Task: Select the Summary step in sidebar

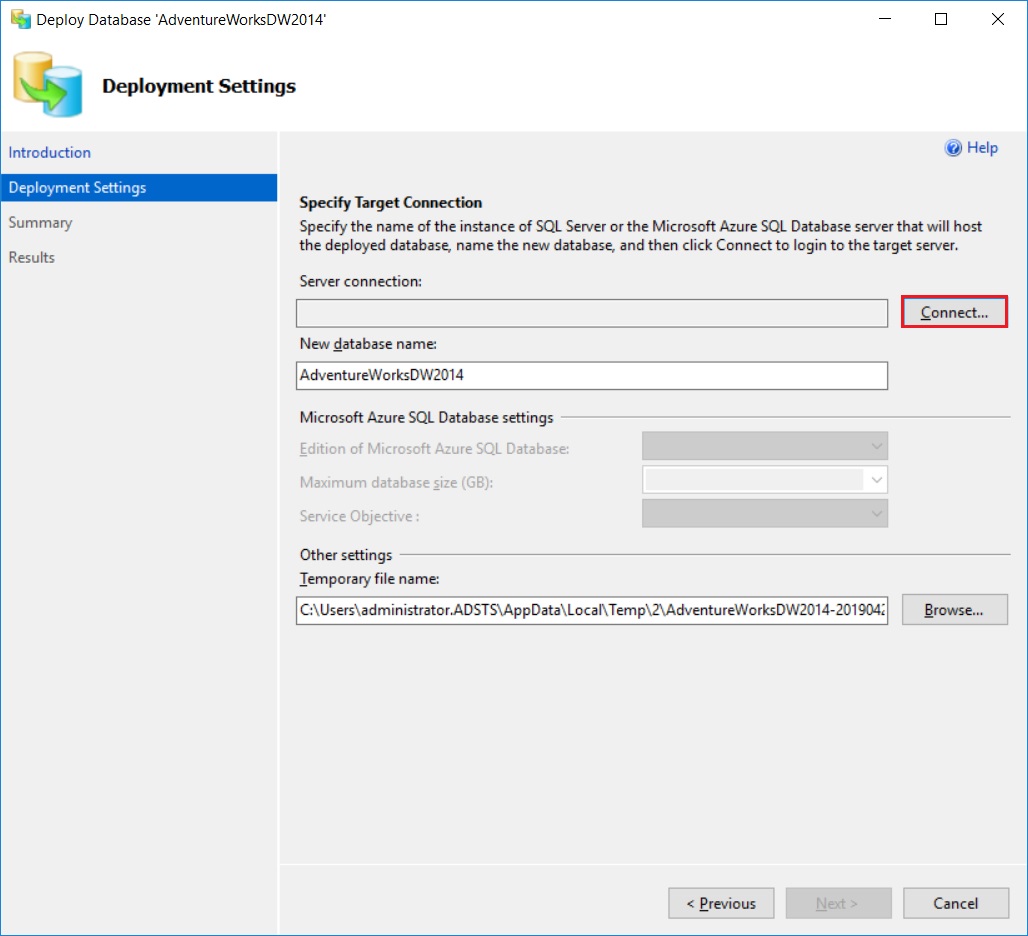Action: (40, 222)
